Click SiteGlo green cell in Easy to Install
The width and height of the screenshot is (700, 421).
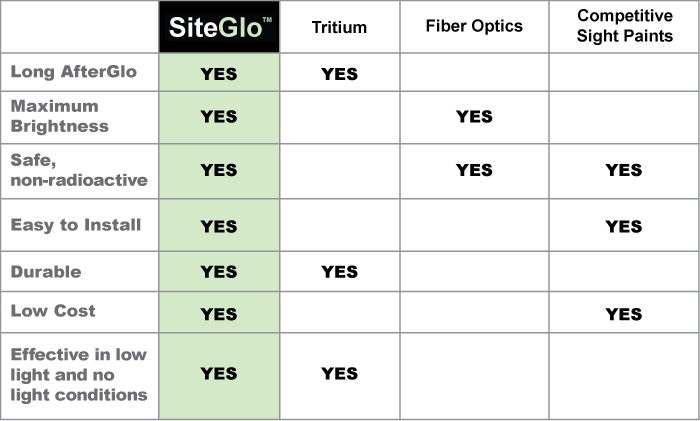tap(219, 225)
